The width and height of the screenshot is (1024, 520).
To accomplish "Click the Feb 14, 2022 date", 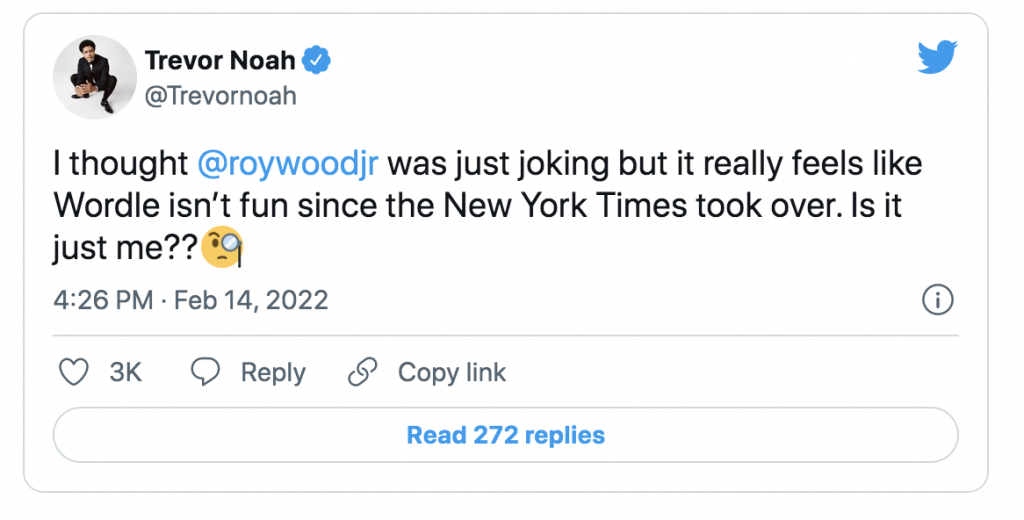I will 251,301.
